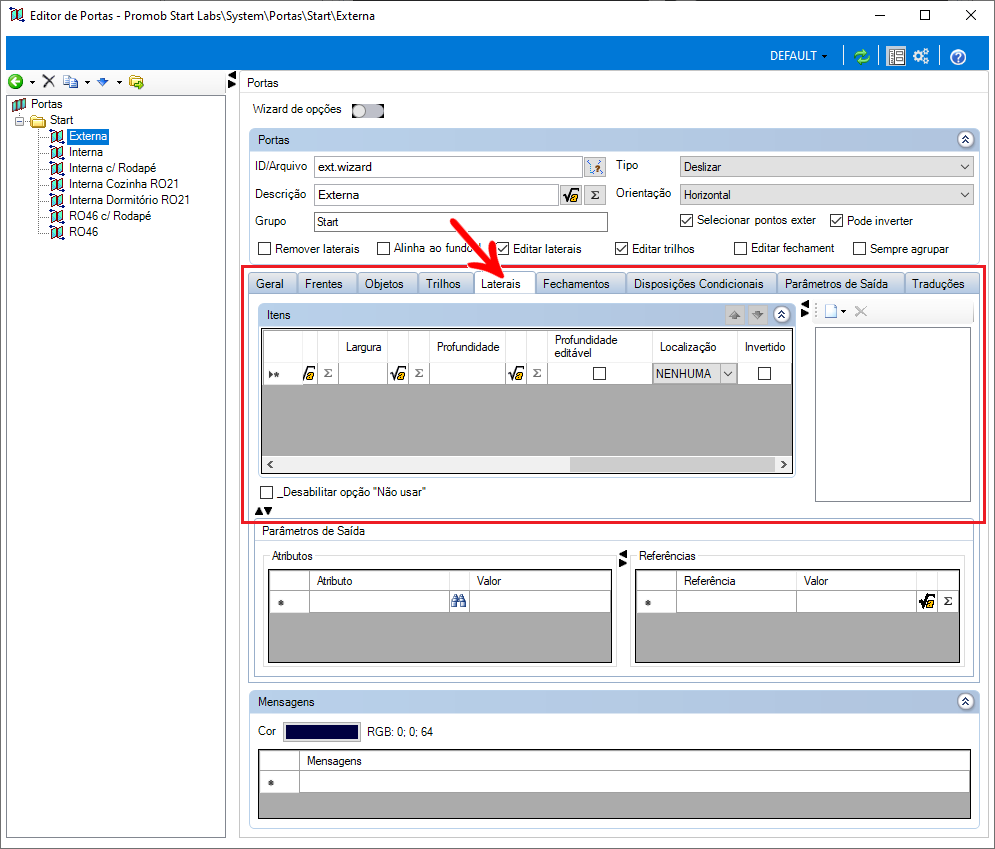995x849 pixels.
Task: Open the dropdown arrow beside new document icon
Action: [x=843, y=312]
